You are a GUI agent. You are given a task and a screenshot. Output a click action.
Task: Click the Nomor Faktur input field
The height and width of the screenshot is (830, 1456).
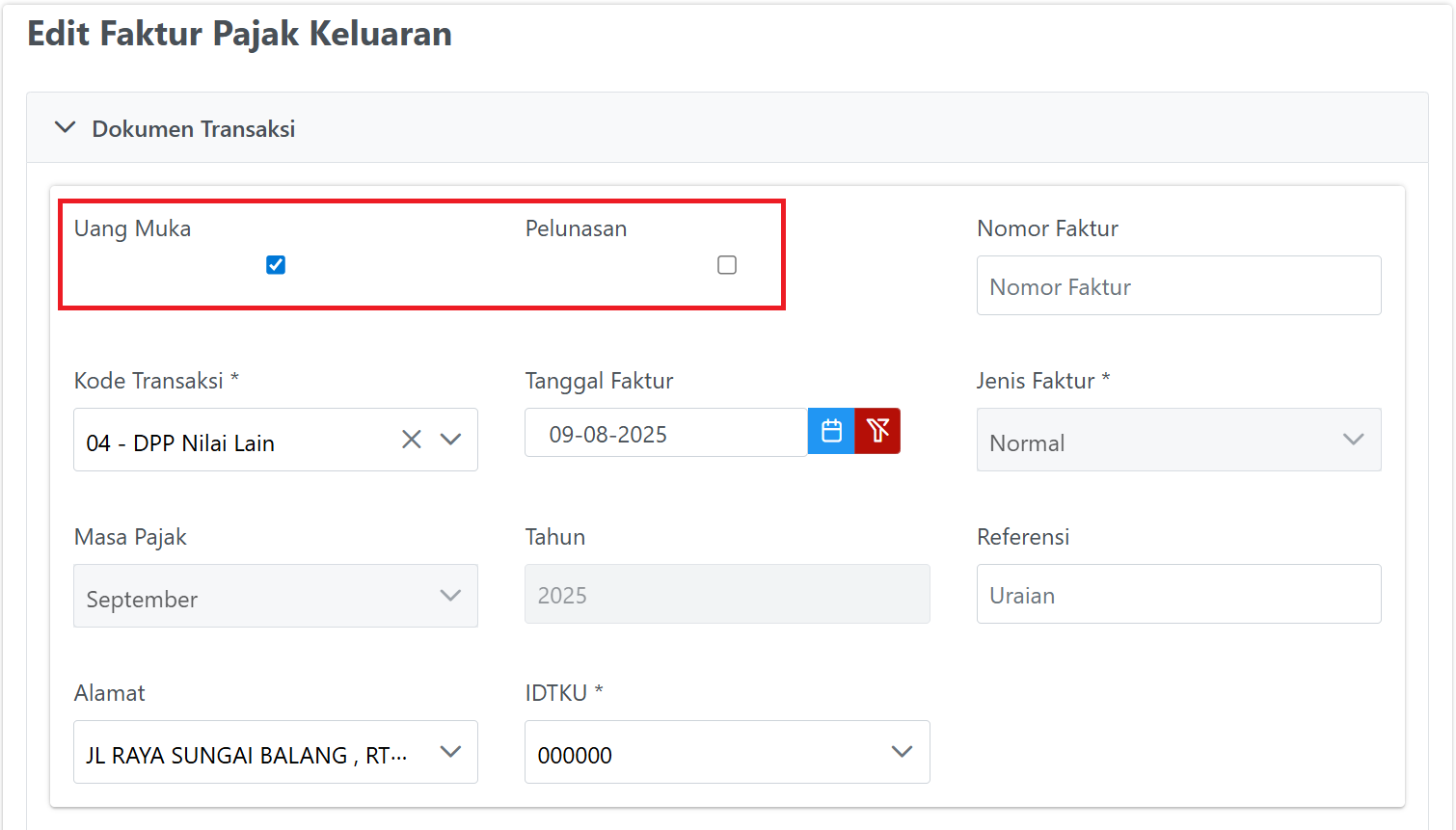click(x=1178, y=284)
